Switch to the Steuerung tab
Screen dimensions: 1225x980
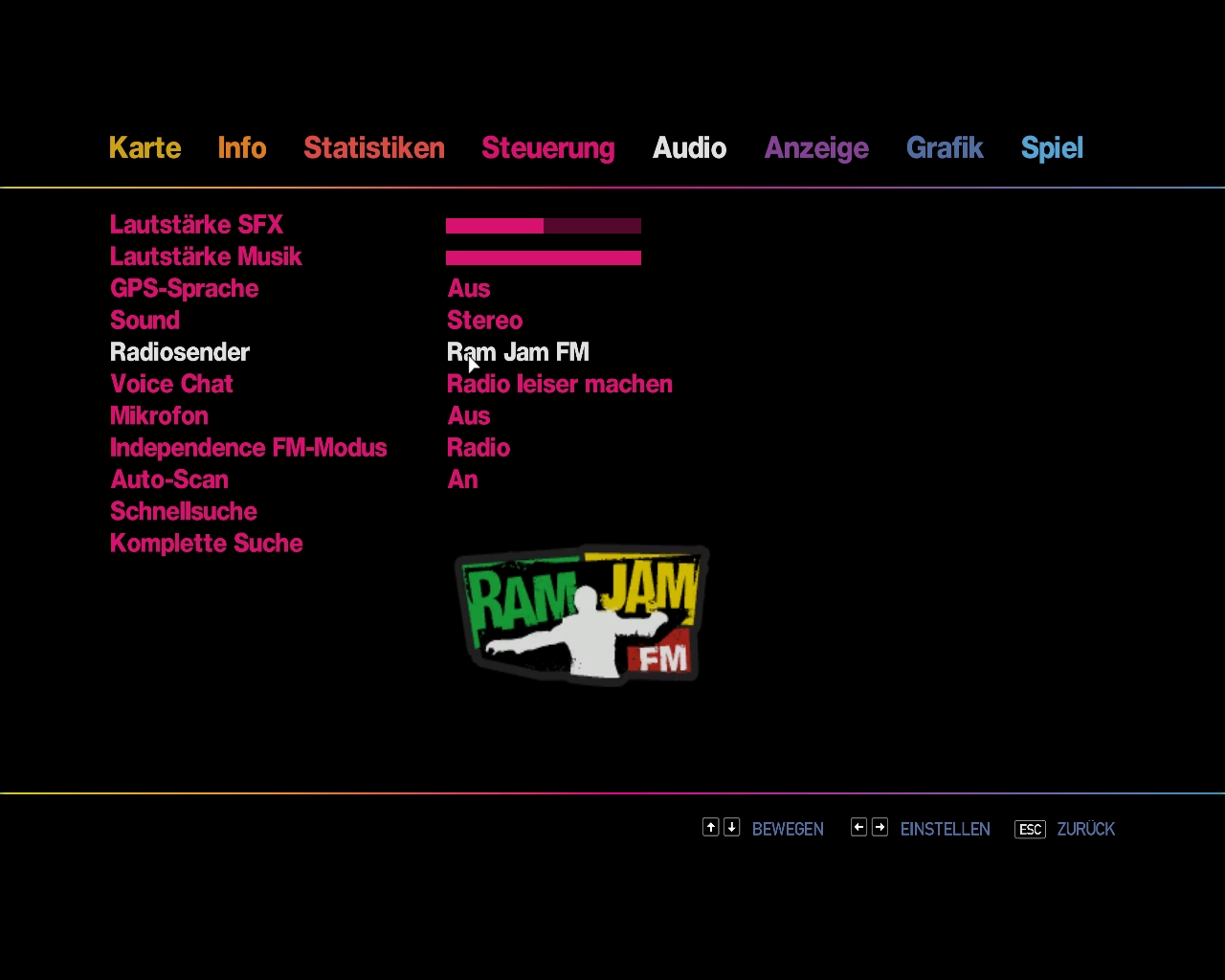click(547, 148)
